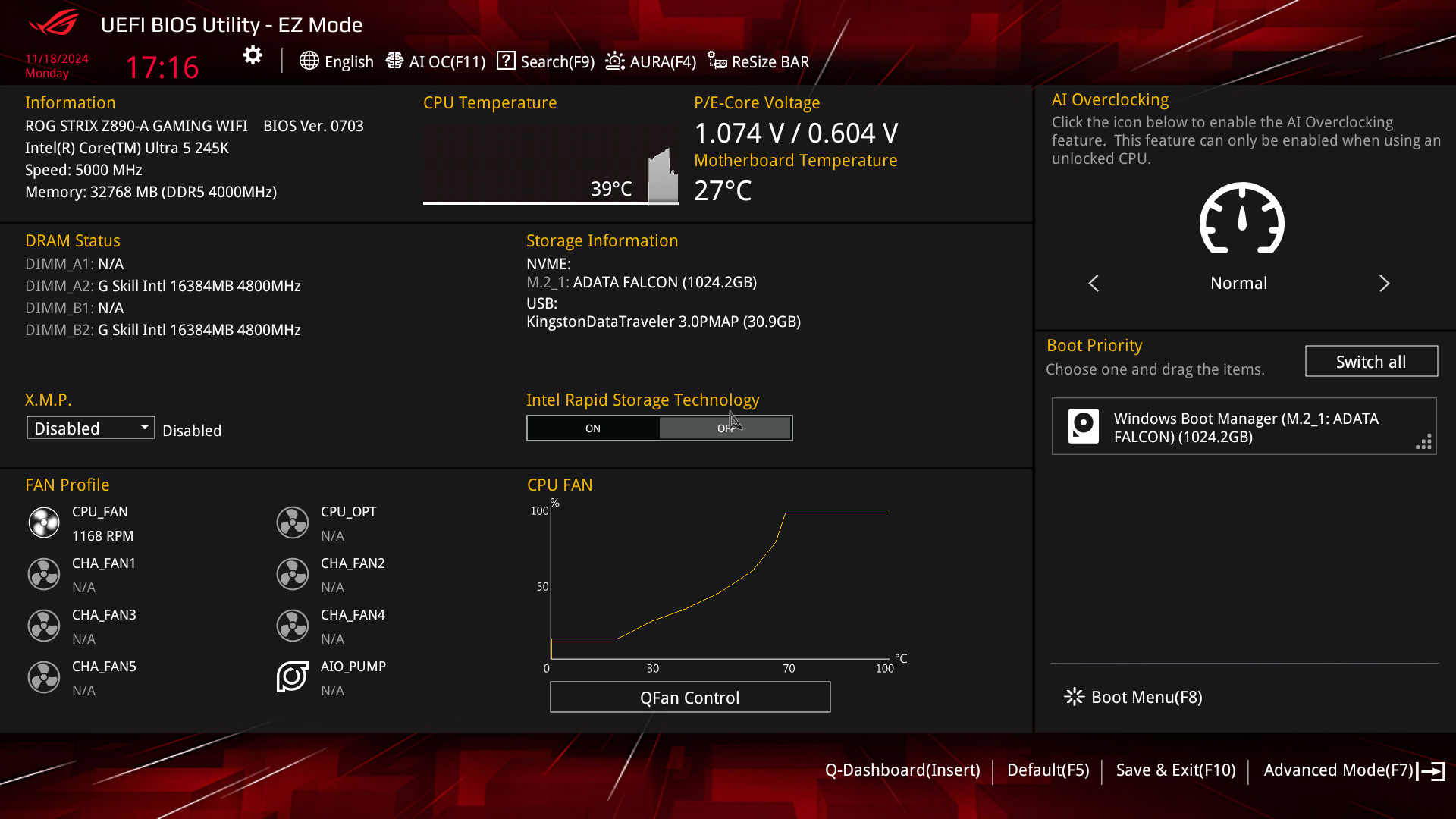Click the CHA_FAN2 fan icon
This screenshot has height=819, width=1456.
point(293,574)
